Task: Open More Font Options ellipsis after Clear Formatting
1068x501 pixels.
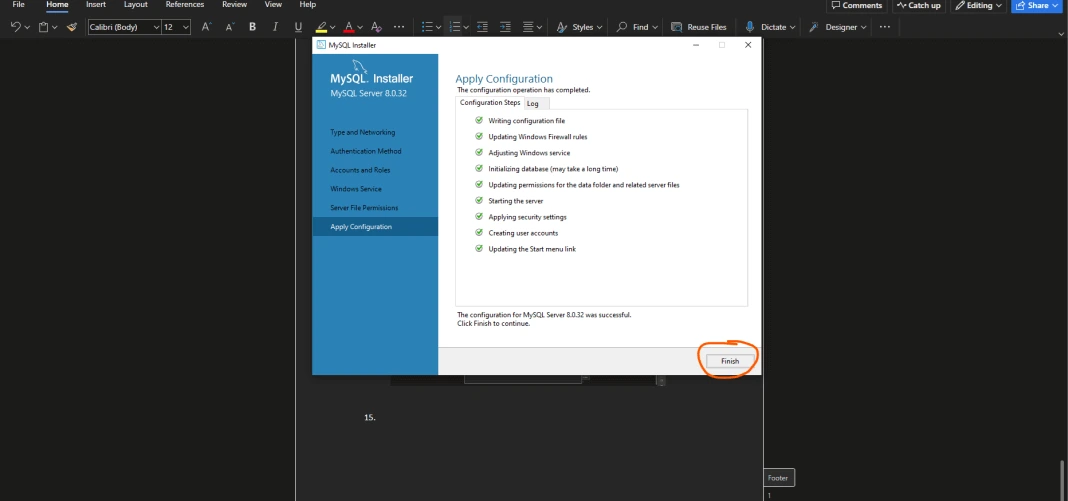Action: [399, 27]
